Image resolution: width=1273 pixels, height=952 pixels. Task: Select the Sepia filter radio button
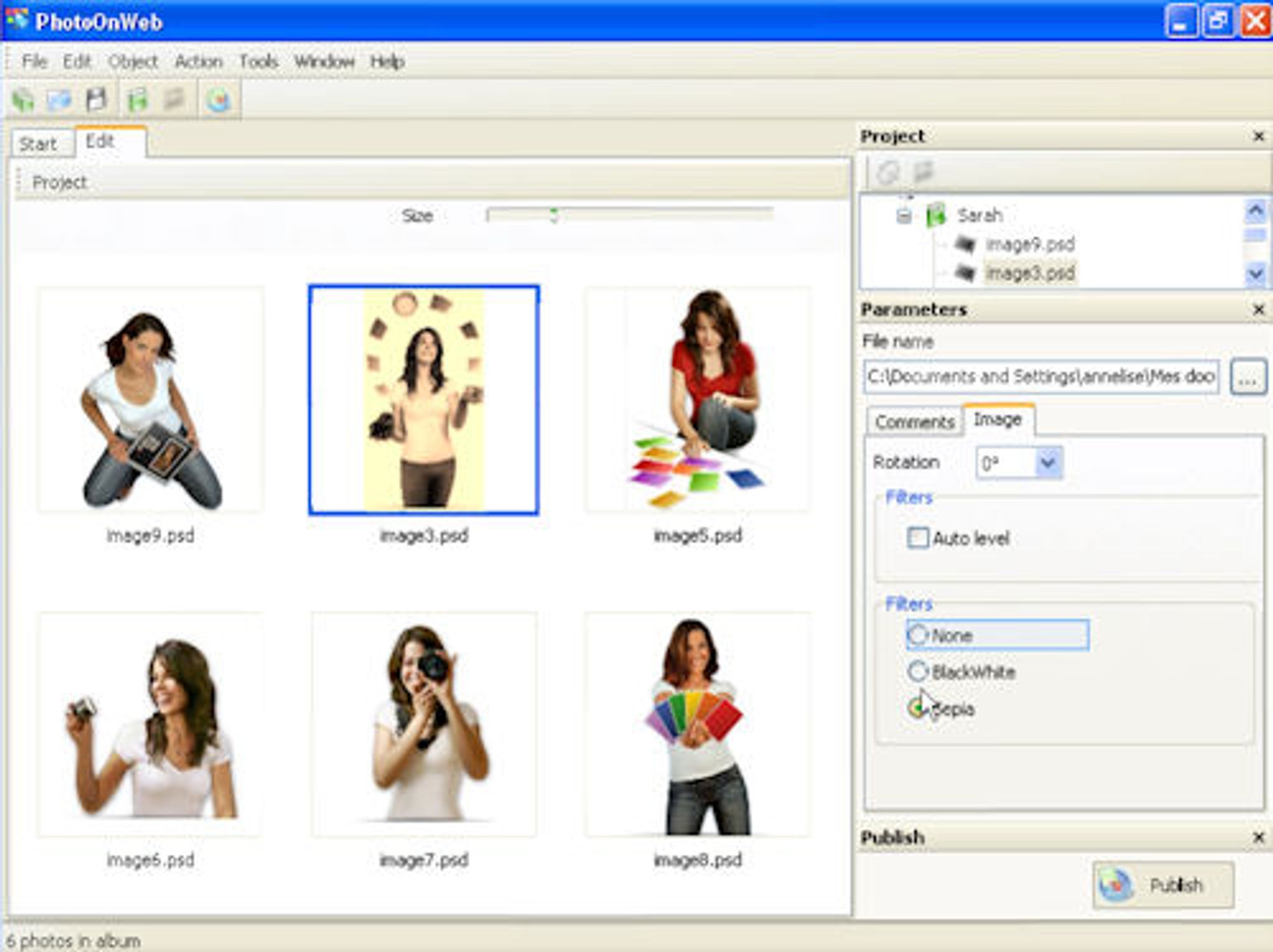(917, 708)
